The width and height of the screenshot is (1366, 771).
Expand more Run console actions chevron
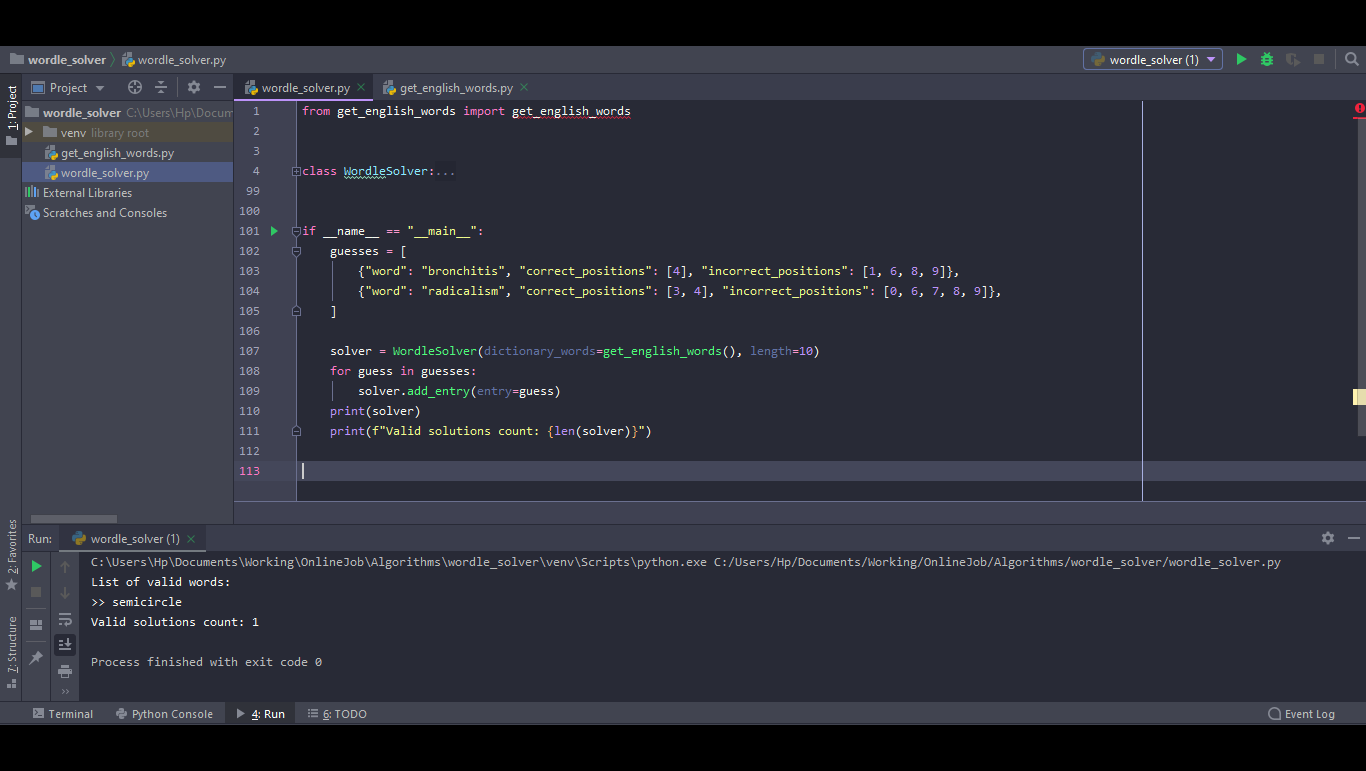[x=65, y=692]
